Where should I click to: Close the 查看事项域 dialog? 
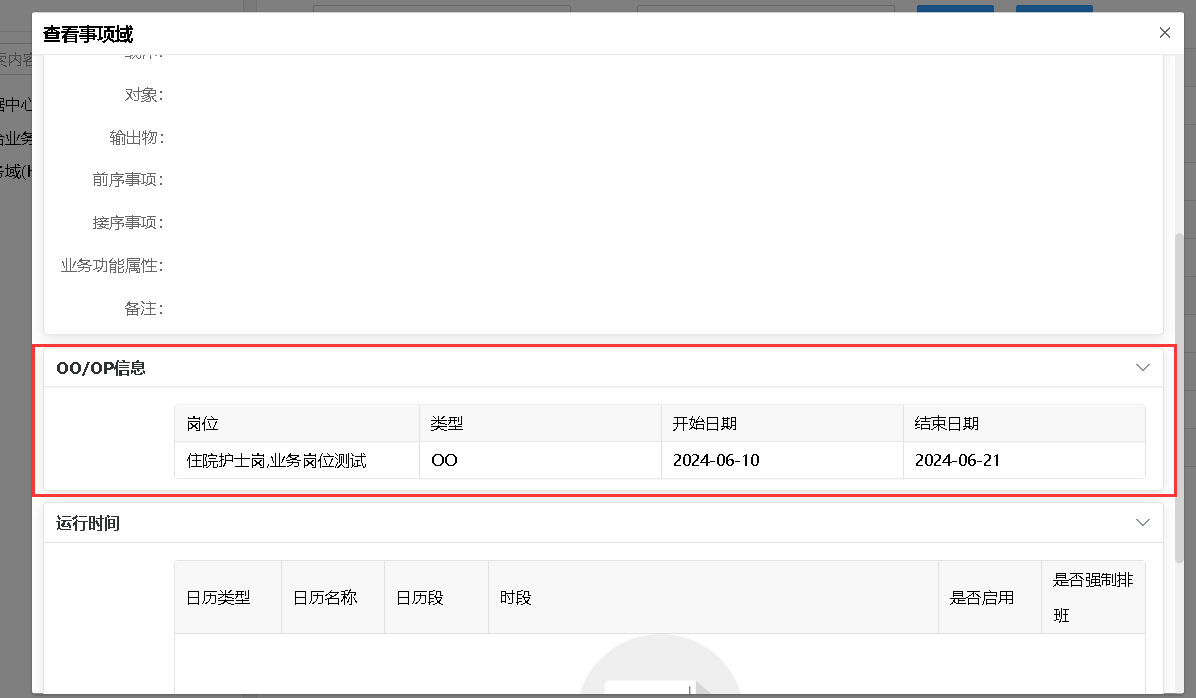[1164, 33]
